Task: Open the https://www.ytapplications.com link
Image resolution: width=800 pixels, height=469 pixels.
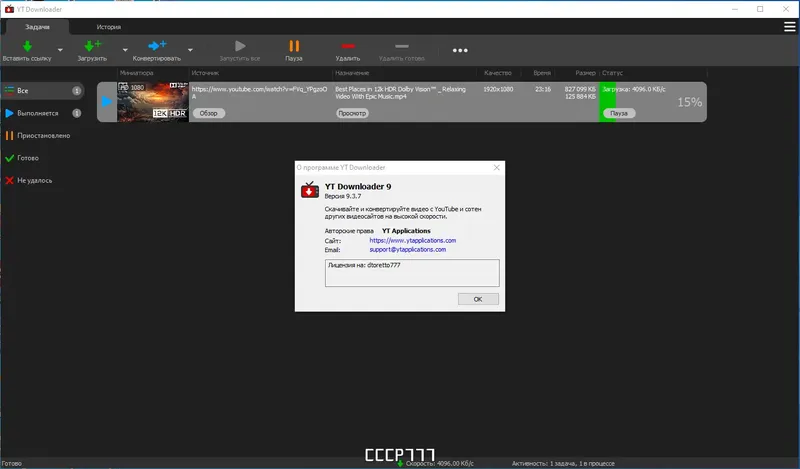Action: point(413,240)
